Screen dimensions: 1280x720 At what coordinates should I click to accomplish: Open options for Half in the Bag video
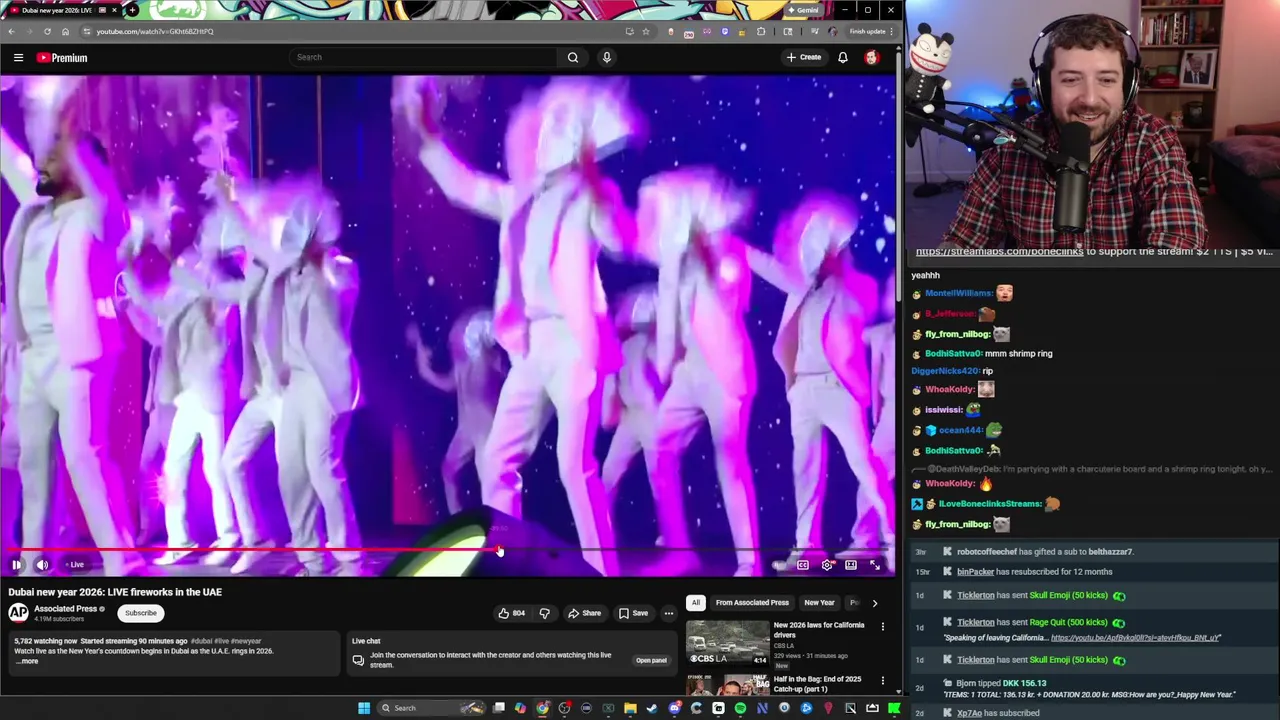[x=882, y=681]
